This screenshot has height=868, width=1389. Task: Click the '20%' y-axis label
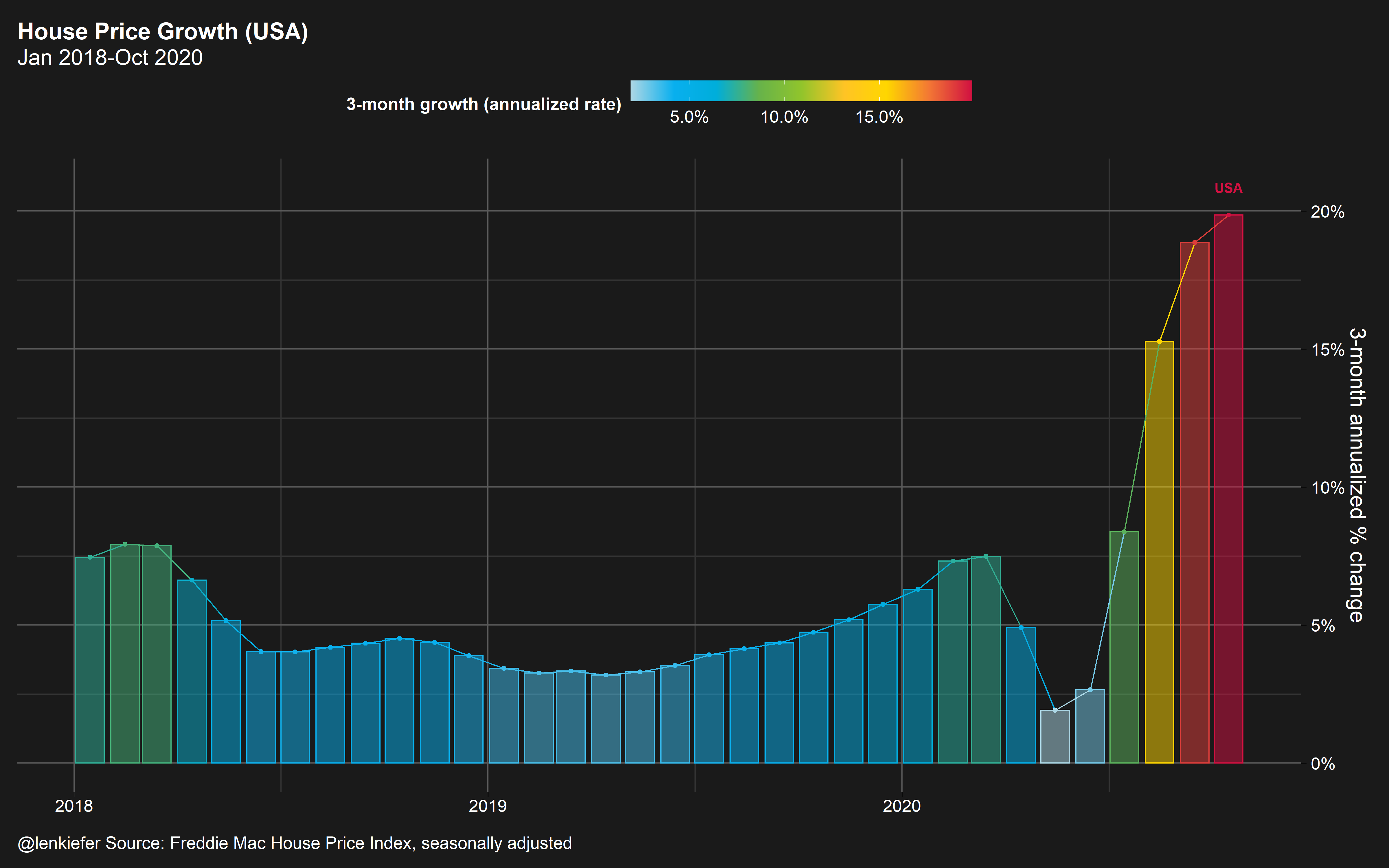pyautogui.click(x=1328, y=212)
